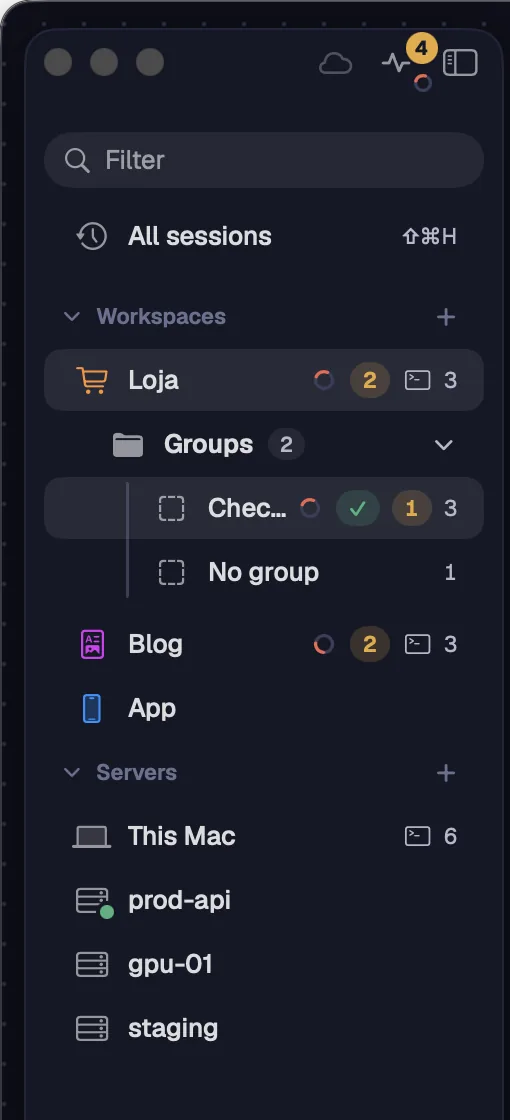
Task: Select the Chec… group row
Action: 264,508
